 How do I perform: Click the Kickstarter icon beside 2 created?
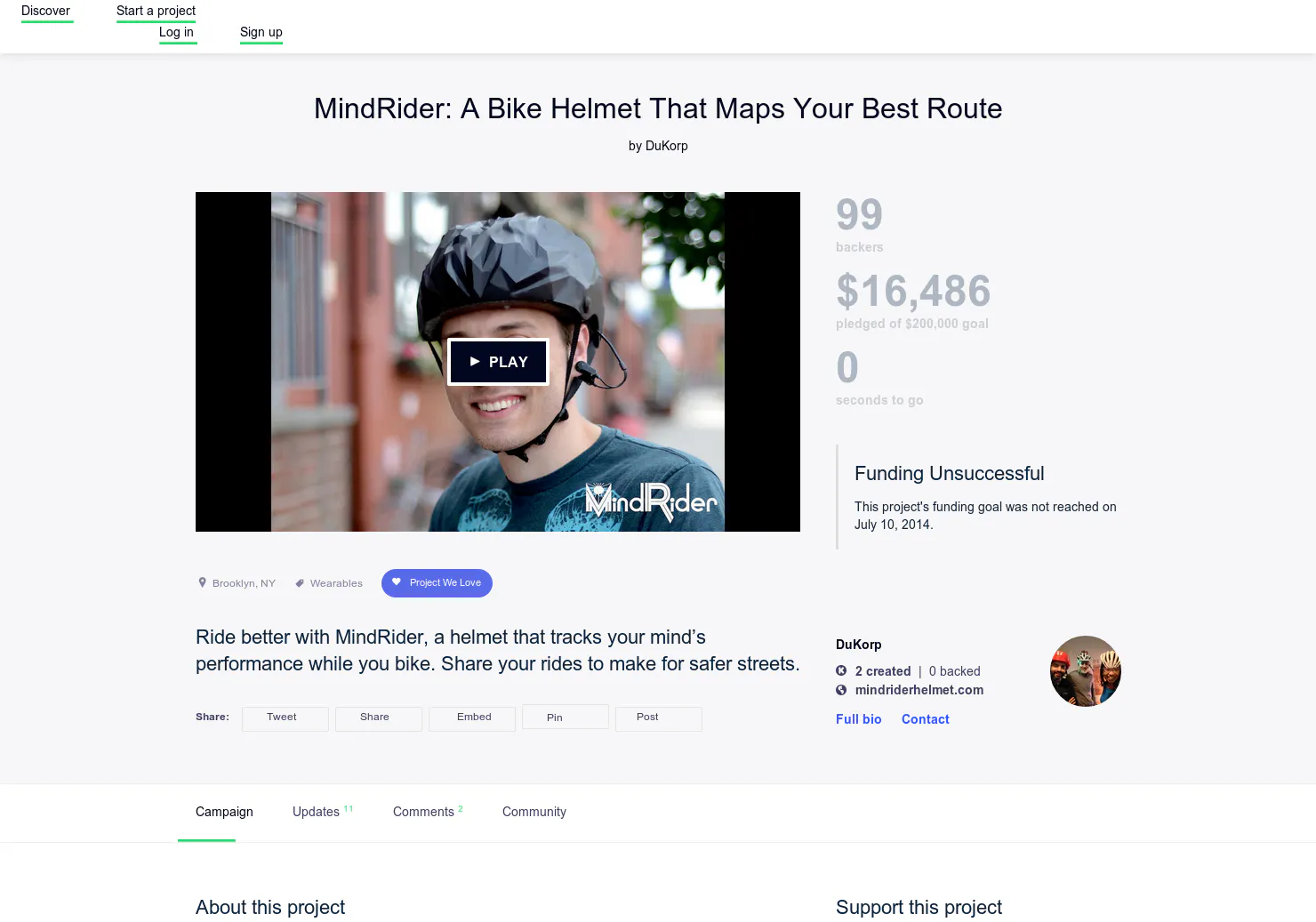[841, 671]
